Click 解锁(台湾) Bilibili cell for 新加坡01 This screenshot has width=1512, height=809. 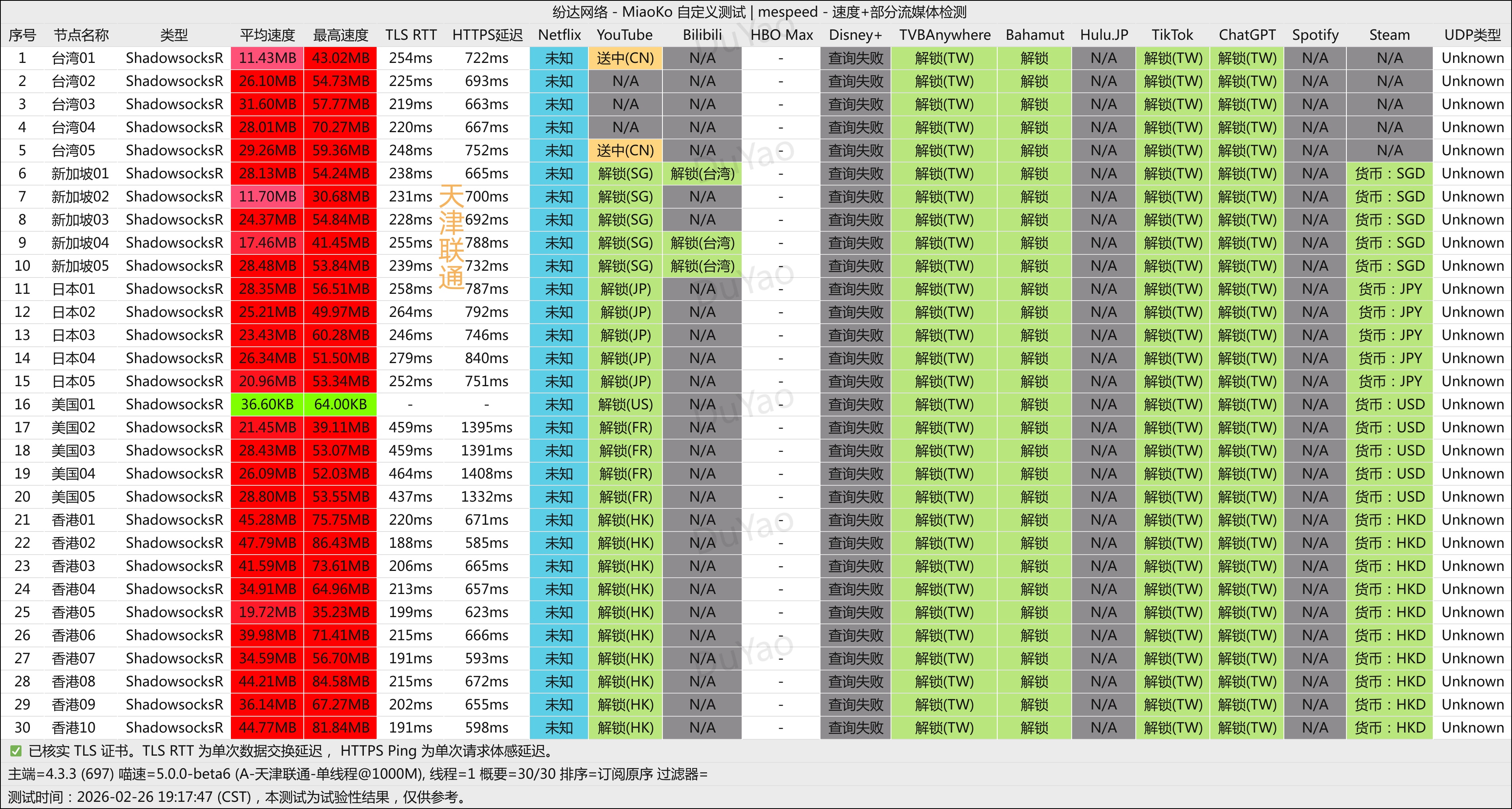coord(702,174)
